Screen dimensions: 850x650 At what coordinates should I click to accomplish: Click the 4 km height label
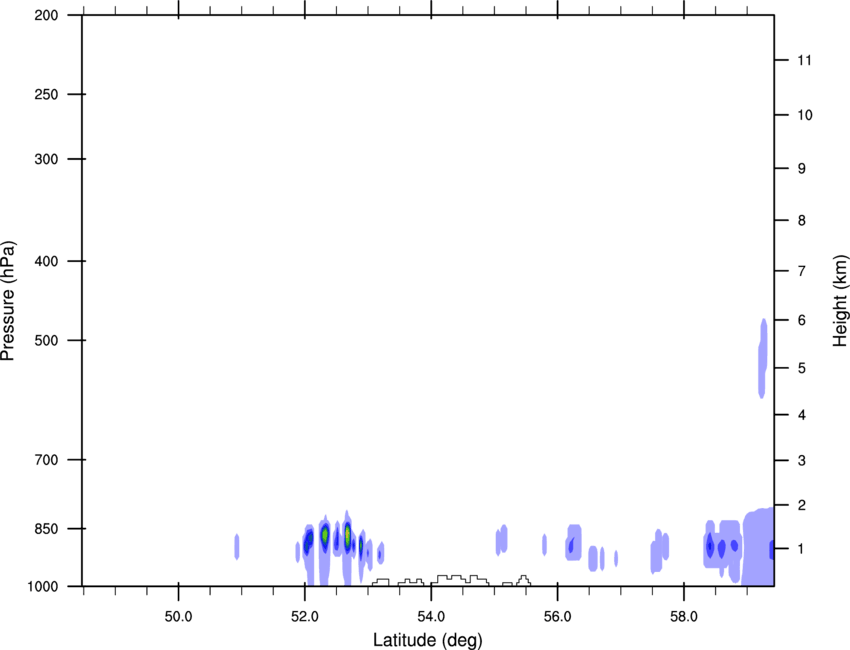(802, 415)
